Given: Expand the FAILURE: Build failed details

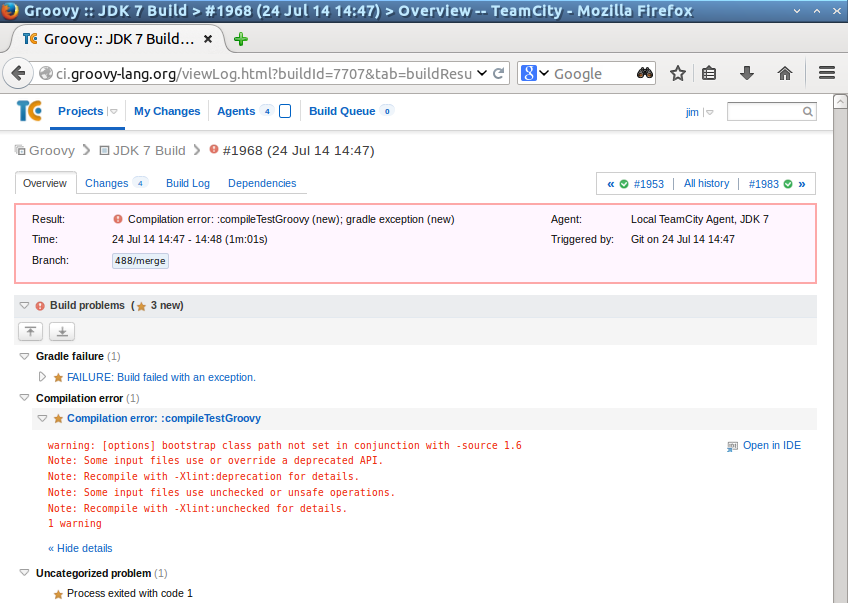Looking at the screenshot, I should pyautogui.click(x=42, y=377).
